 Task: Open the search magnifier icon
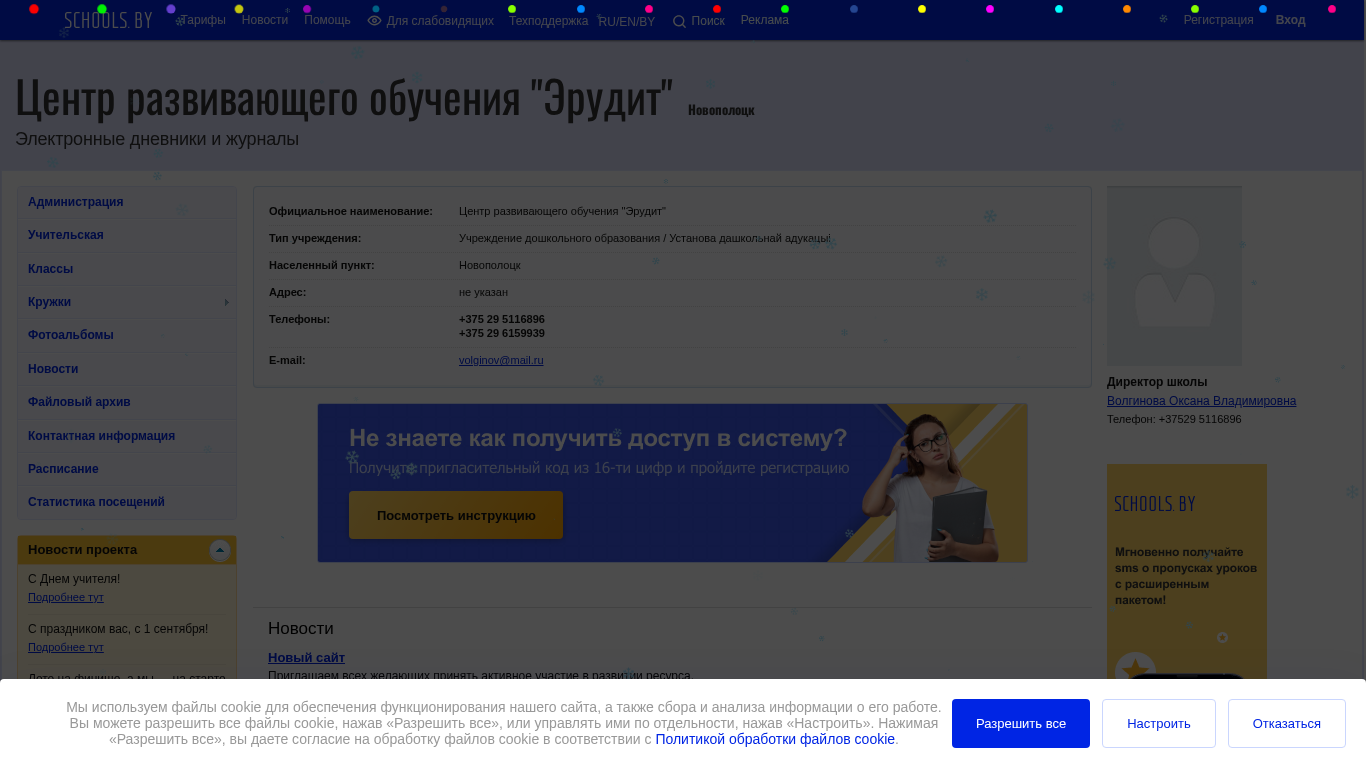click(x=679, y=21)
